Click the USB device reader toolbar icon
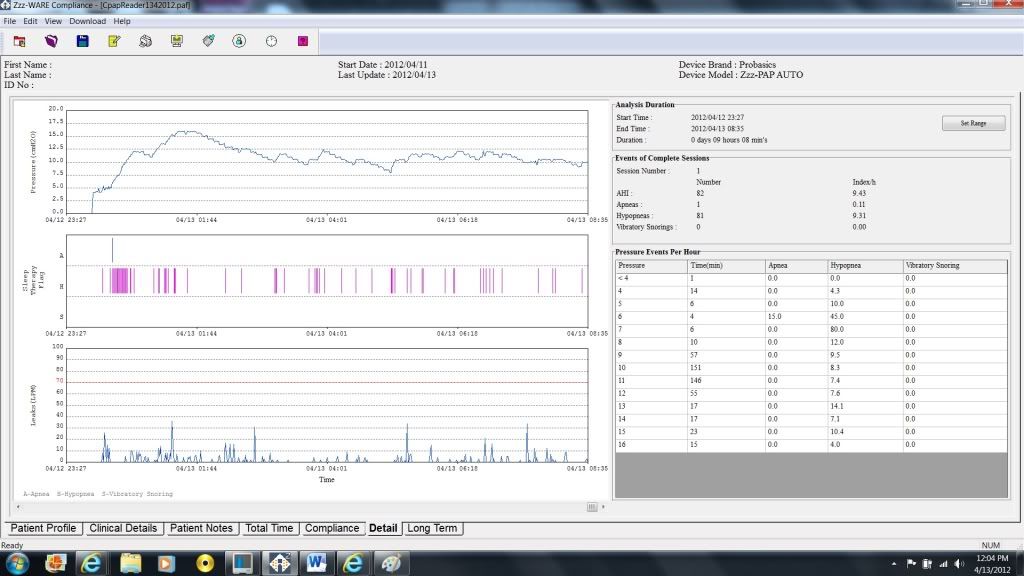This screenshot has width=1024, height=576. tap(208, 41)
